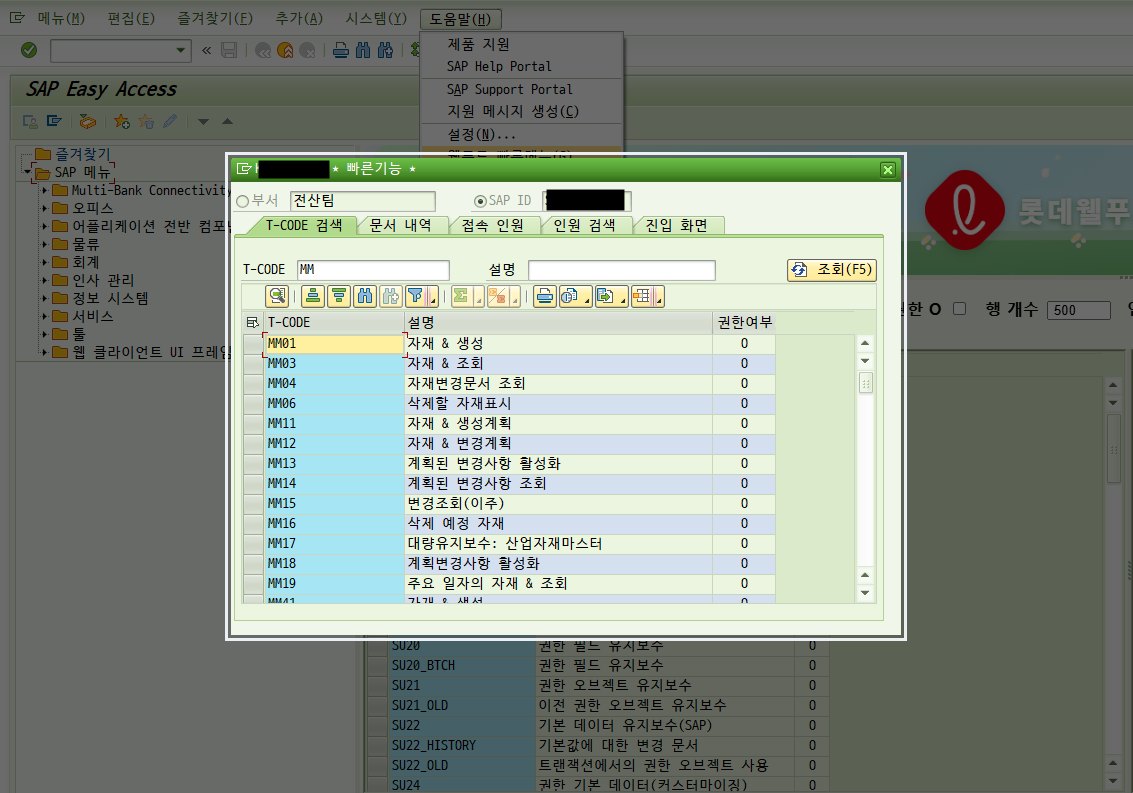
Task: Click the empty 설명 input field
Action: 621,270
